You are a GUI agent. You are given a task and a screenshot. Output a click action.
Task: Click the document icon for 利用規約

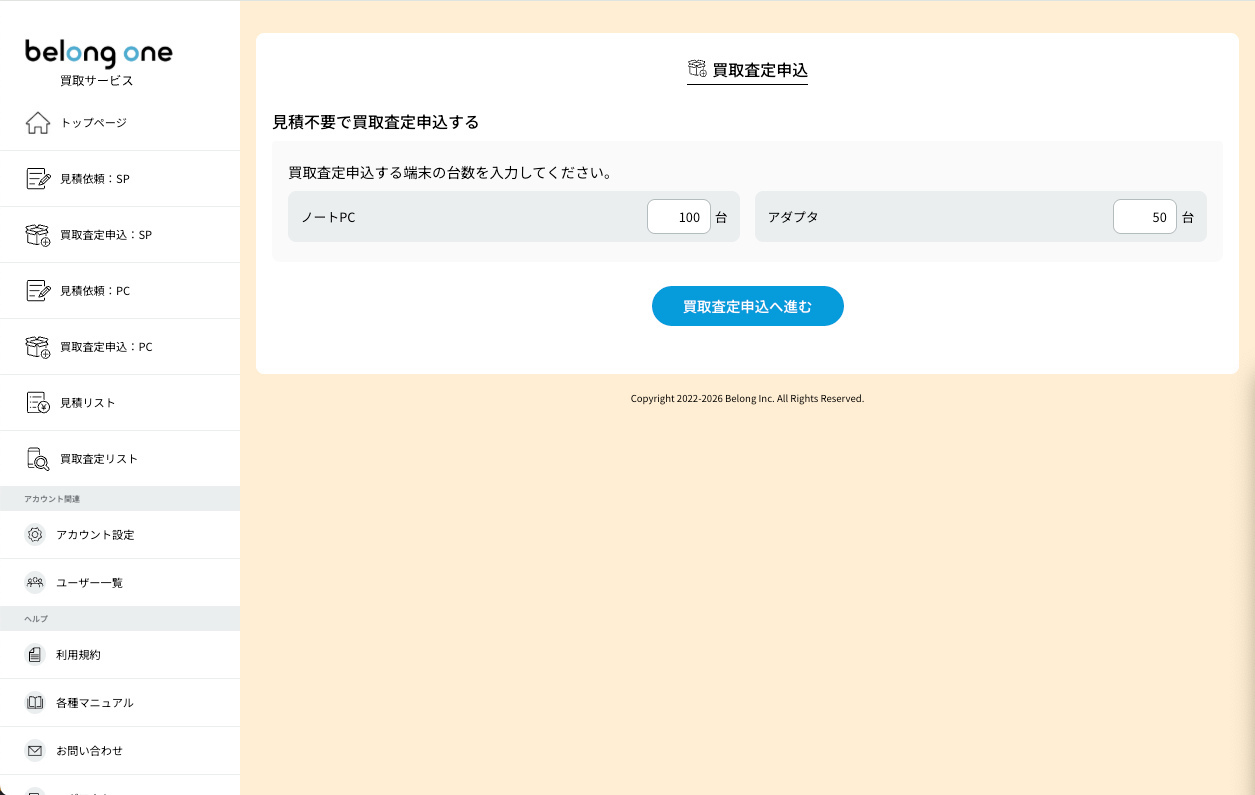coord(35,655)
